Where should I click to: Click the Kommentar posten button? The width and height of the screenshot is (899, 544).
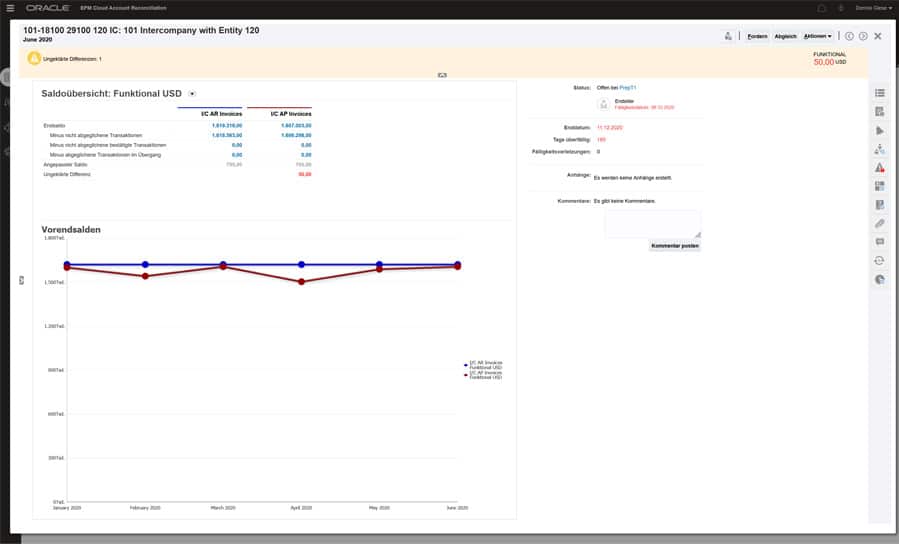pyautogui.click(x=675, y=246)
